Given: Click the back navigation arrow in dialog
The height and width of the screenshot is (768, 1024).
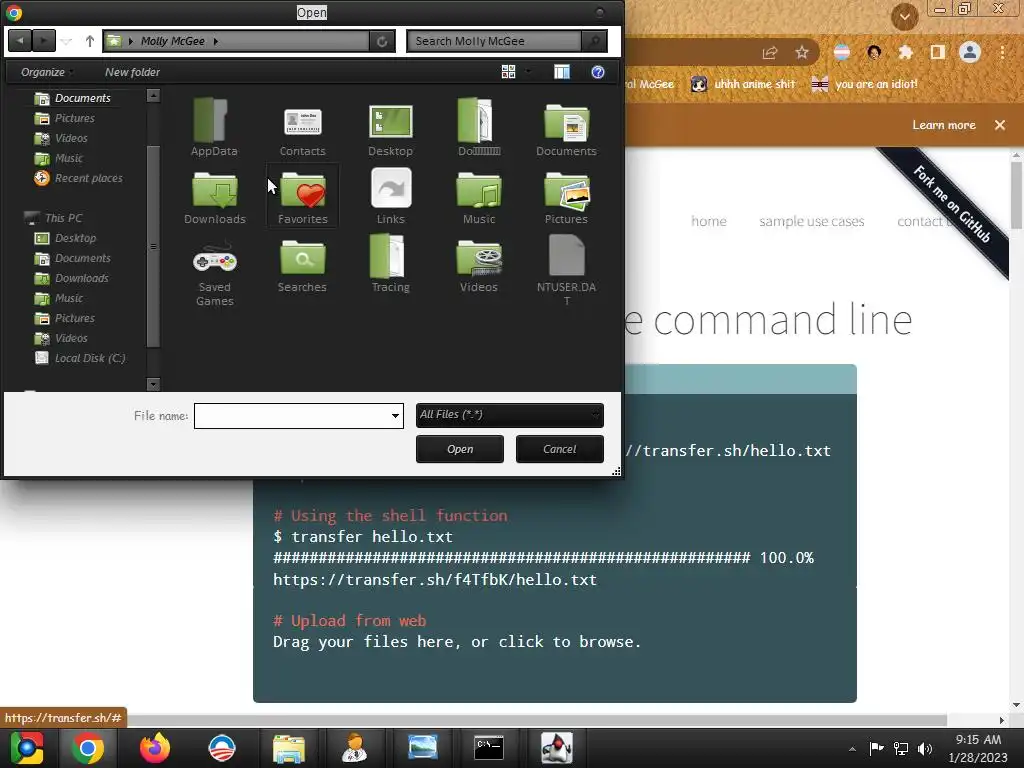Looking at the screenshot, I should tap(20, 40).
